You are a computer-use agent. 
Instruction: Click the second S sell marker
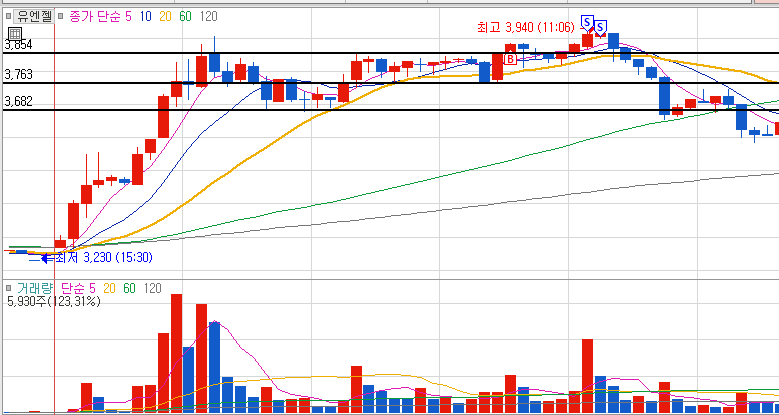point(601,26)
